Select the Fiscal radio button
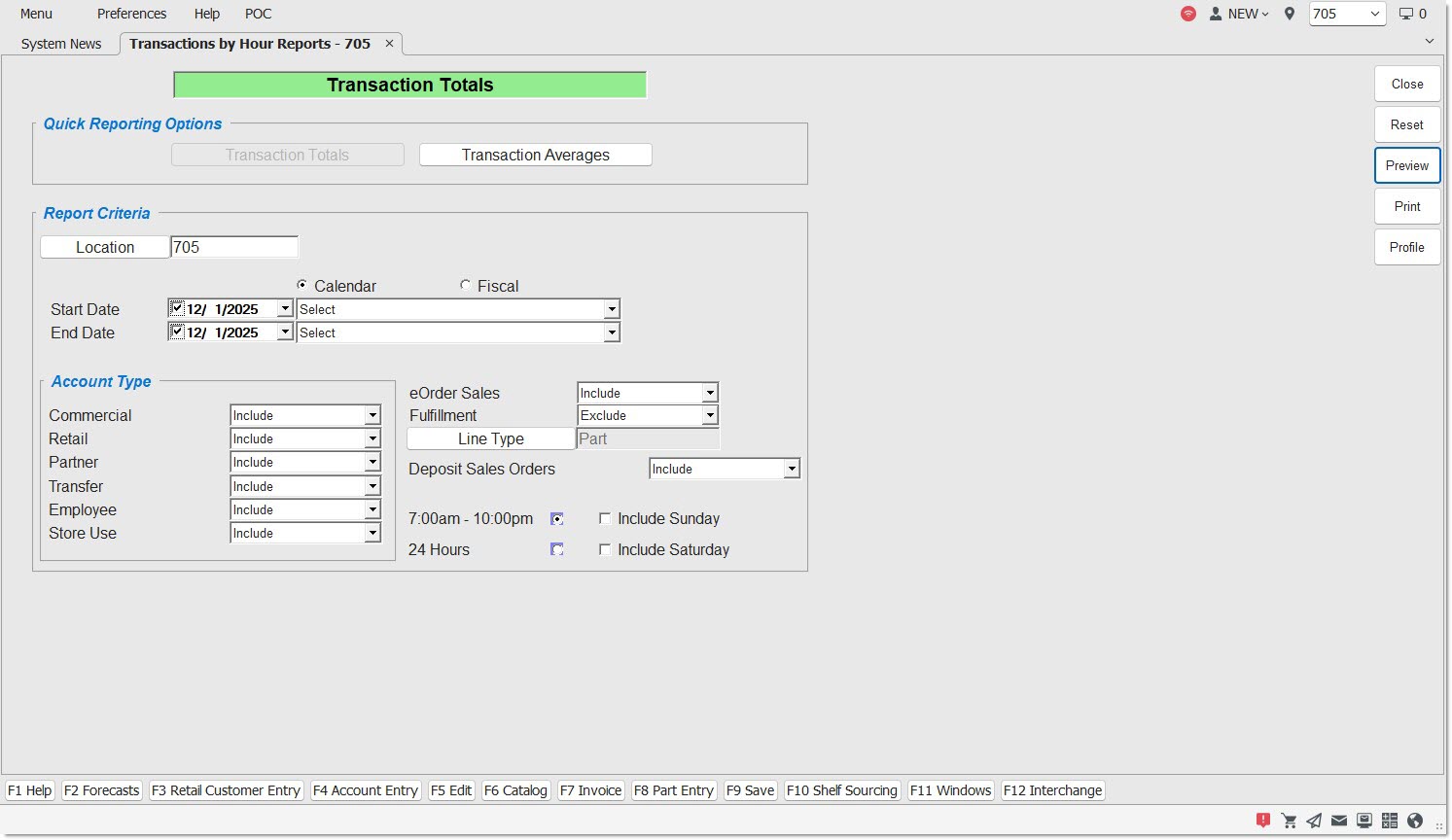Viewport: 1452px width, 840px height. (466, 286)
